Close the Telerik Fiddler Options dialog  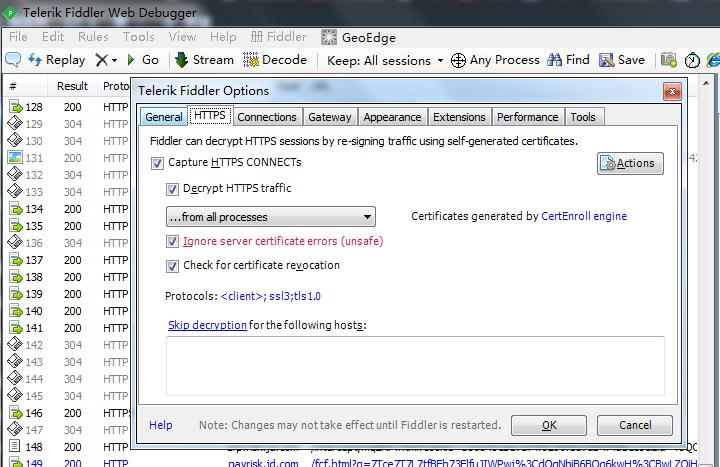pyautogui.click(x=672, y=91)
